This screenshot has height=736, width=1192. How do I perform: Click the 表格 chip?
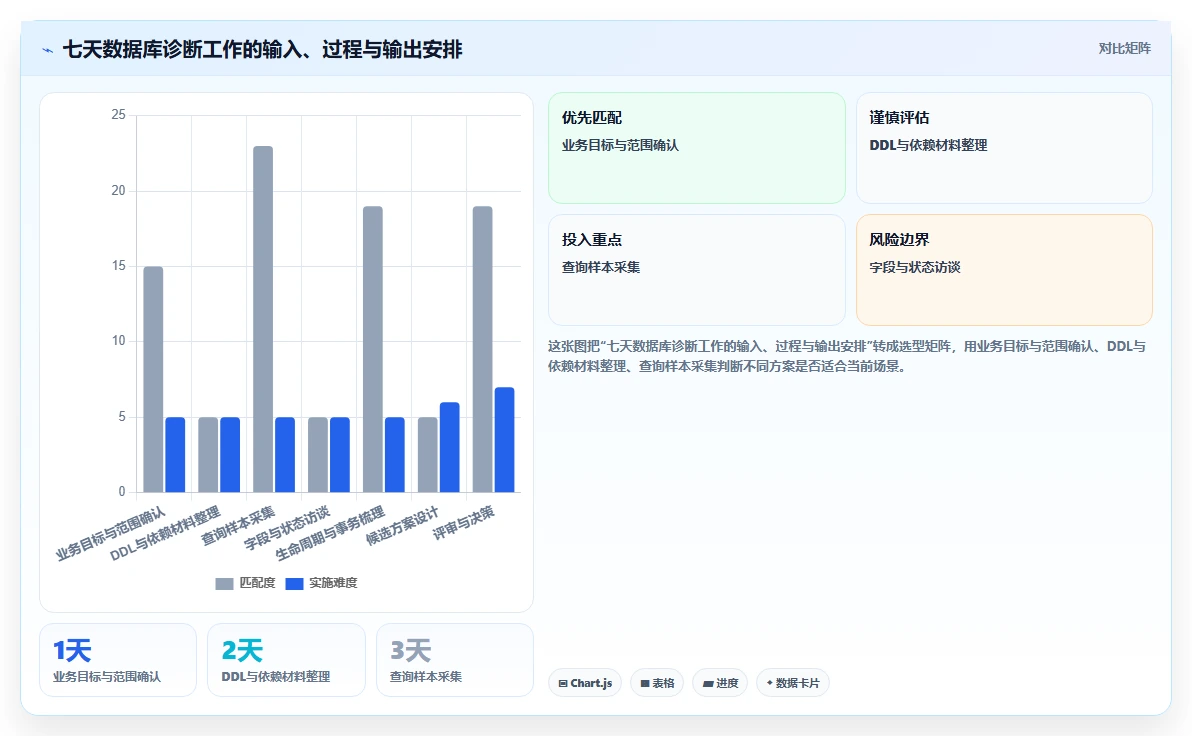tap(657, 683)
